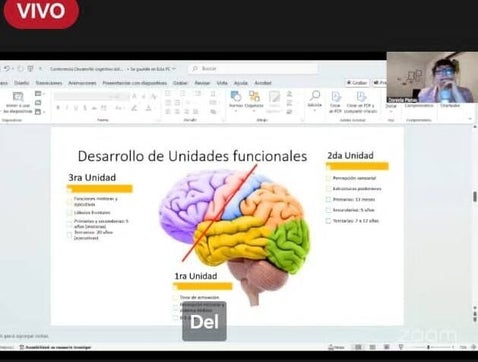478x362 pixels.
Task: Click the Buscar search field
Action: coord(253,69)
